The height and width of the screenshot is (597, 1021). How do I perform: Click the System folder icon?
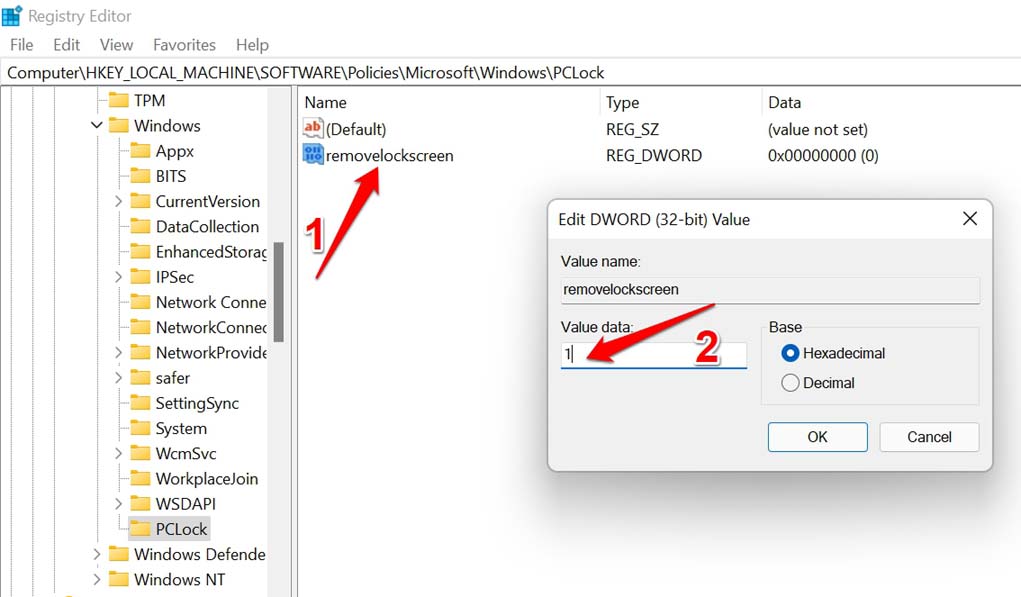(x=140, y=428)
